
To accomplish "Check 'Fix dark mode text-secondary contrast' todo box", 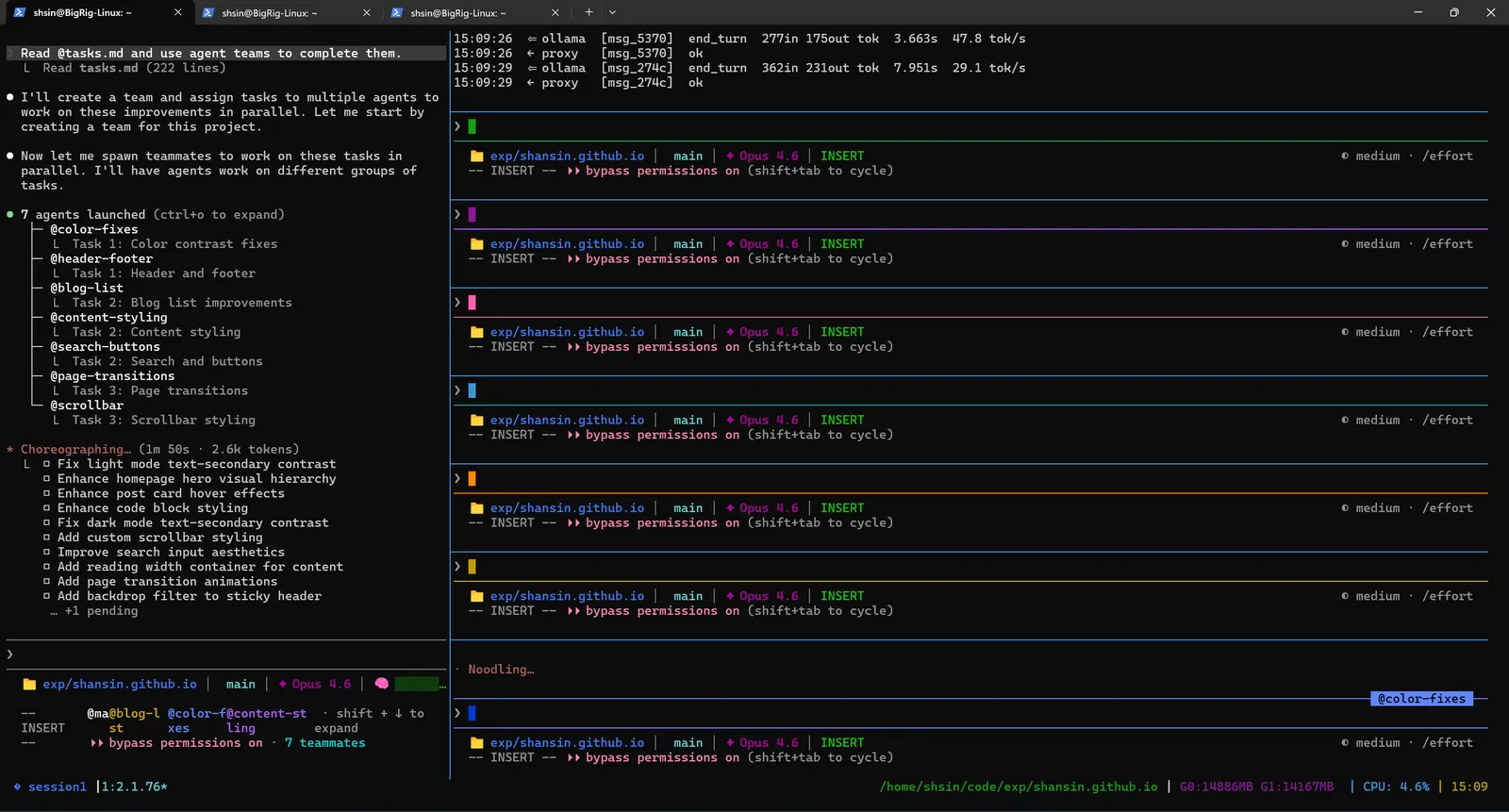I will point(47,522).
